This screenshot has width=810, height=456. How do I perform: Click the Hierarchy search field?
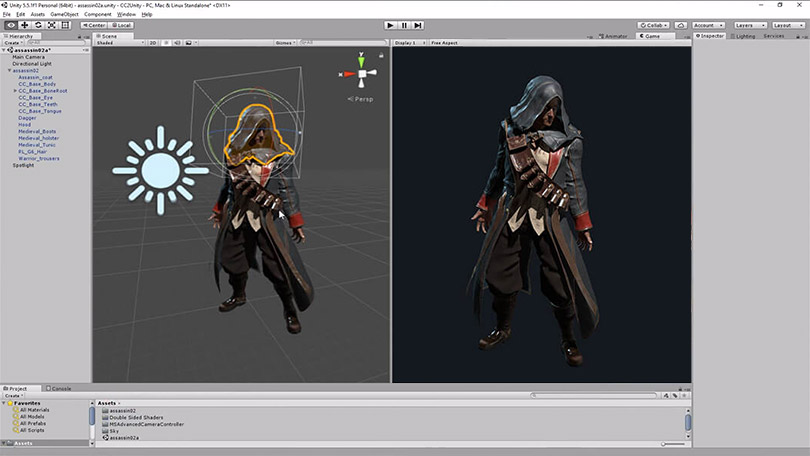pyautogui.click(x=56, y=43)
